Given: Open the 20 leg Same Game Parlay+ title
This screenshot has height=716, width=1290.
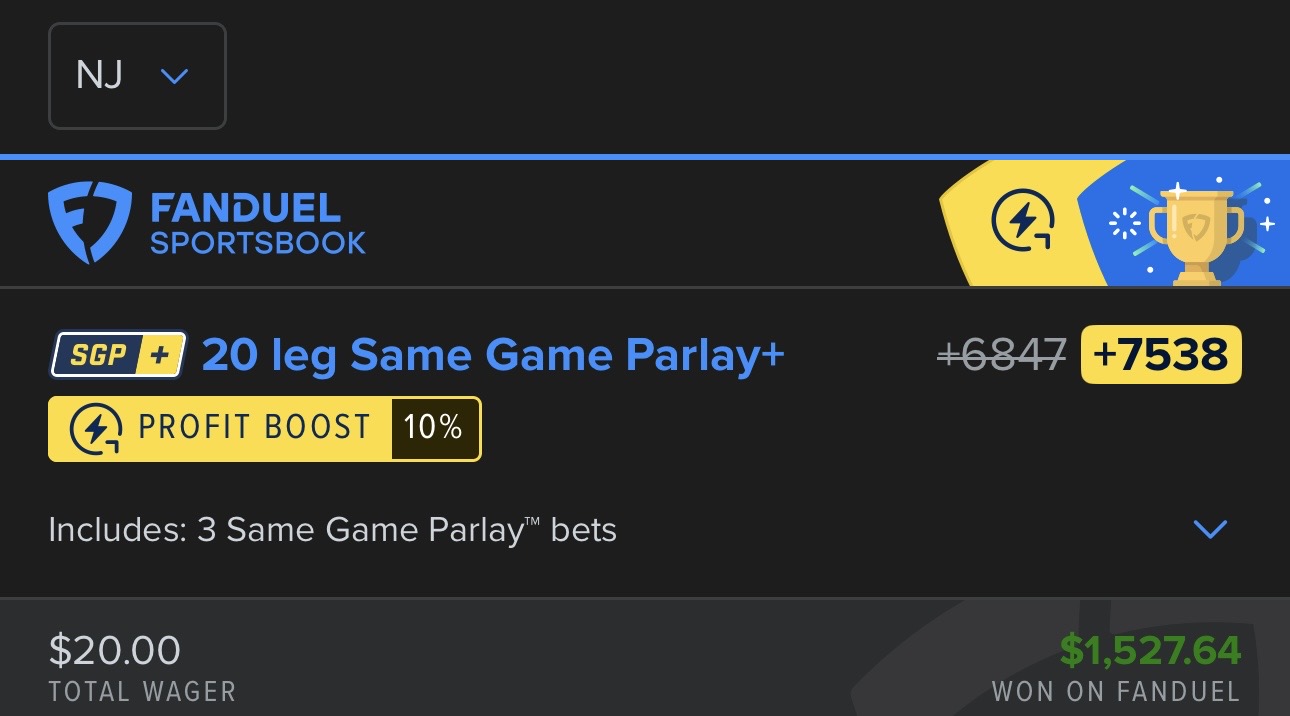Looking at the screenshot, I should (x=493, y=355).
